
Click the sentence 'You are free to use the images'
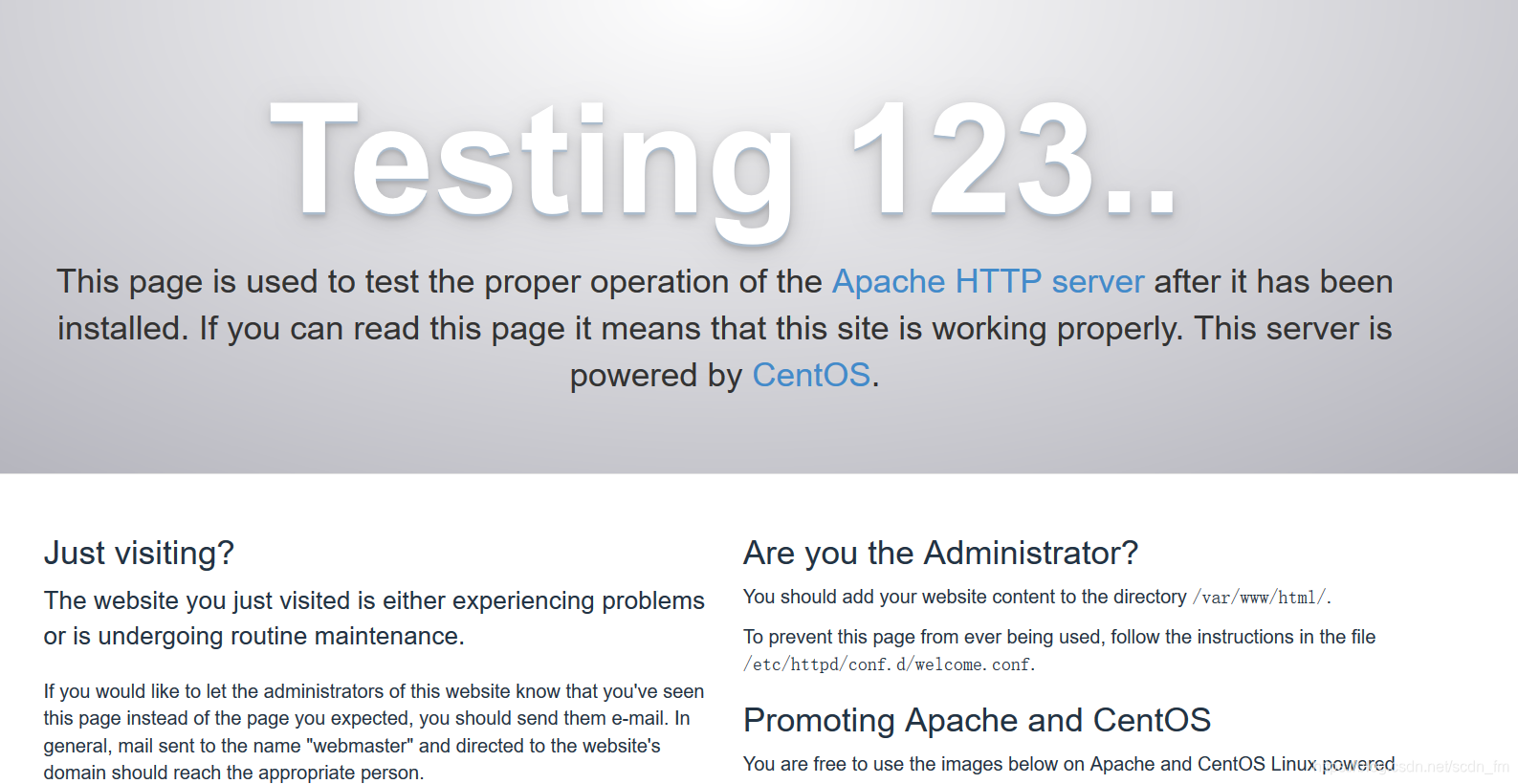tap(1068, 764)
